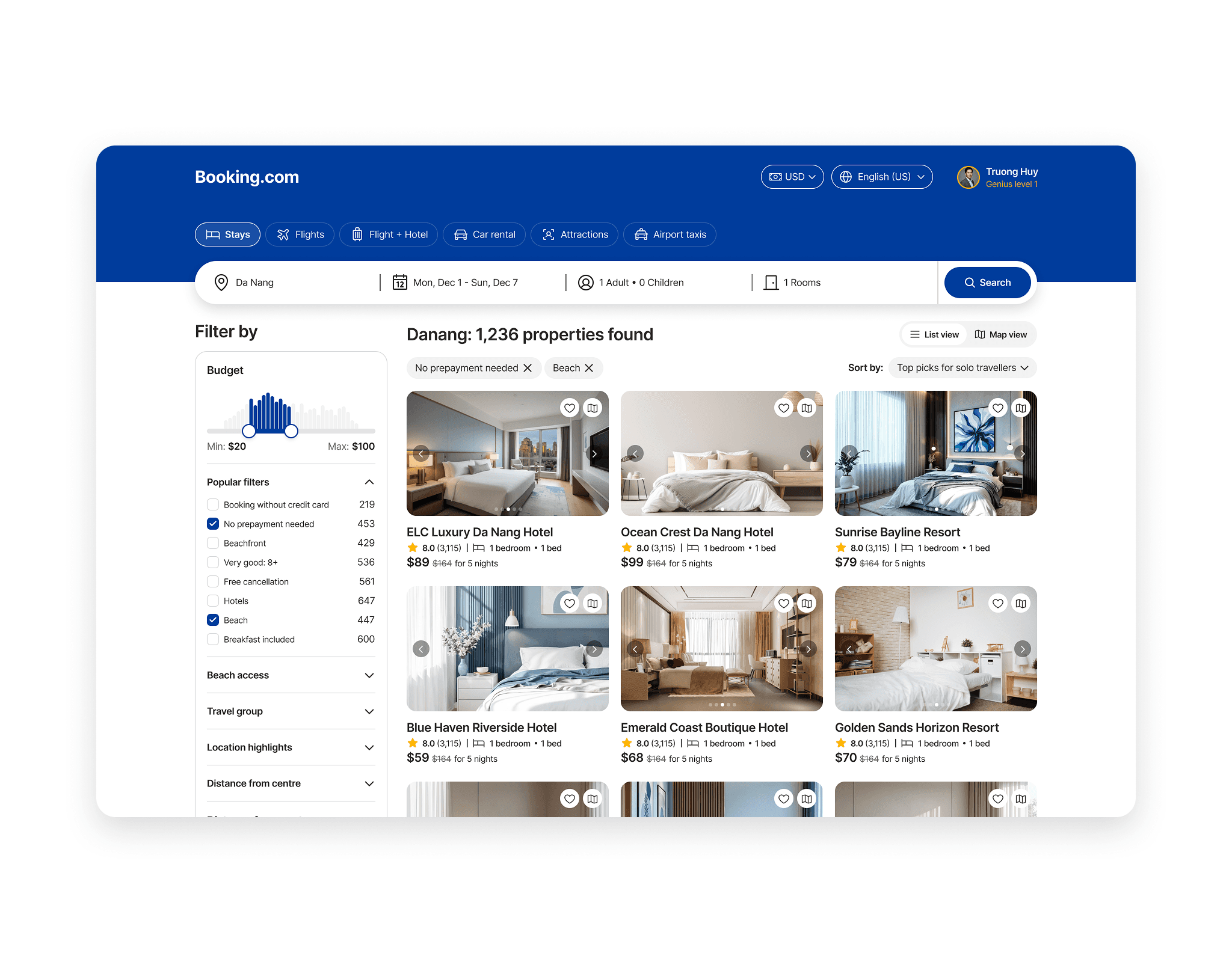Check Breakfast included filter
Image resolution: width=1232 pixels, height=962 pixels.
click(x=213, y=639)
